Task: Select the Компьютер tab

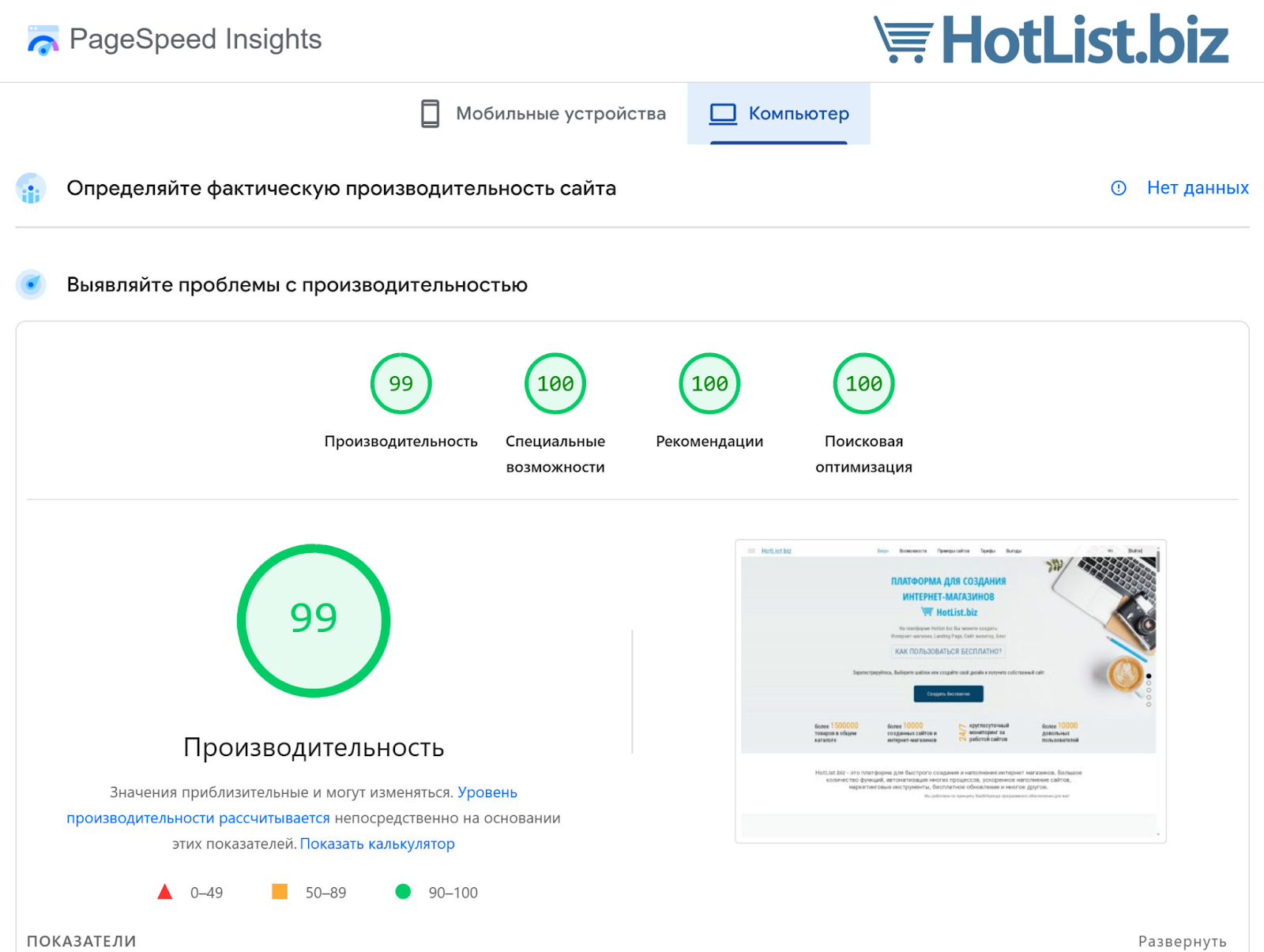Action: point(779,114)
